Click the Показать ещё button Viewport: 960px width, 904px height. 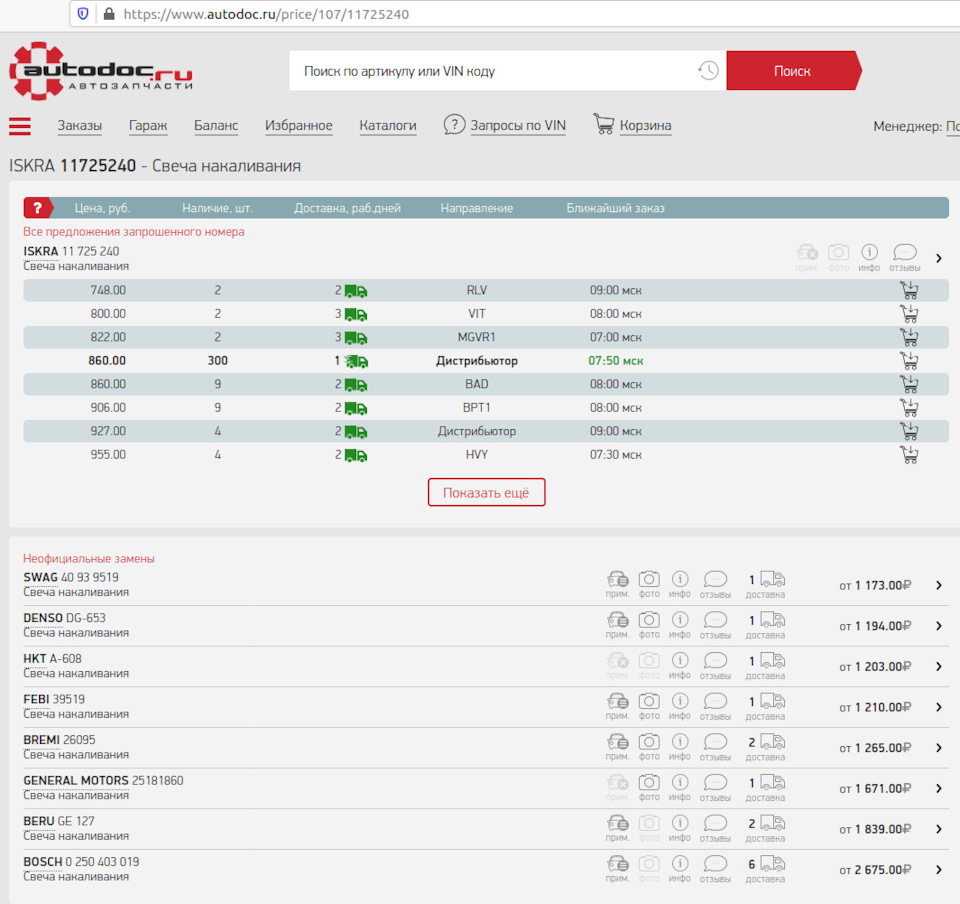click(486, 493)
